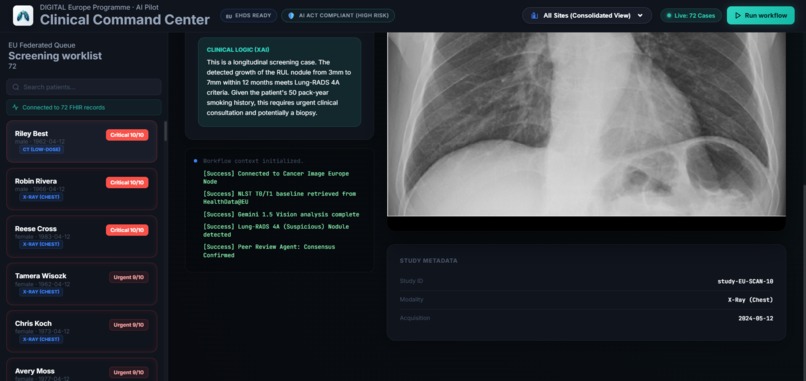Viewport: 806px width, 381px height.
Task: Click Reese Cross's Critical 10/10 badge
Action: click(127, 230)
